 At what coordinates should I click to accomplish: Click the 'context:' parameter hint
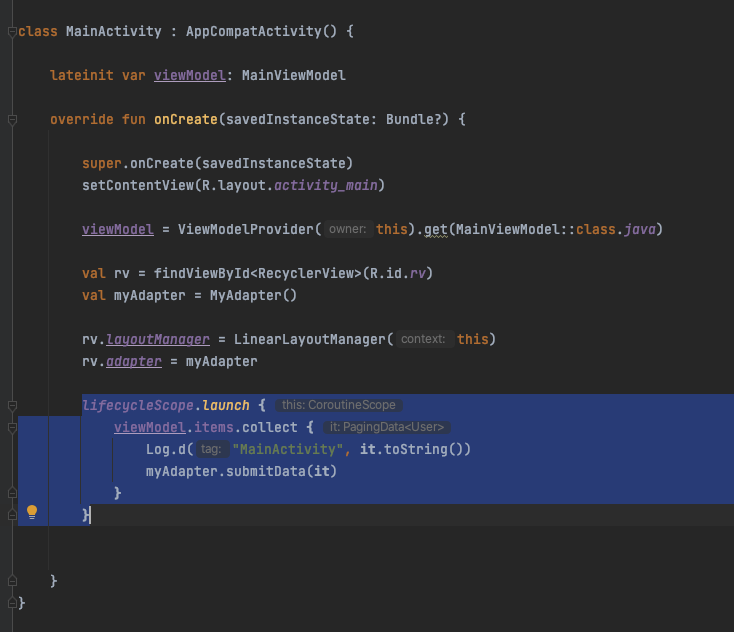(423, 339)
